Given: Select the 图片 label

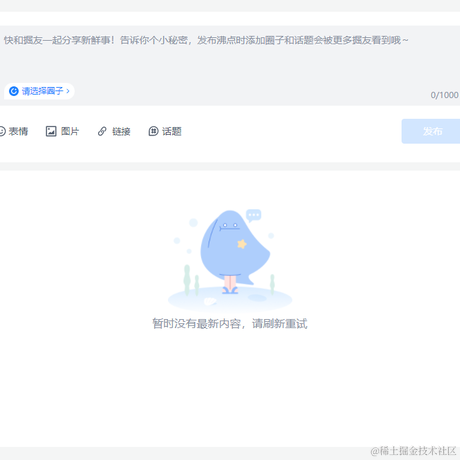Looking at the screenshot, I should (70, 131).
